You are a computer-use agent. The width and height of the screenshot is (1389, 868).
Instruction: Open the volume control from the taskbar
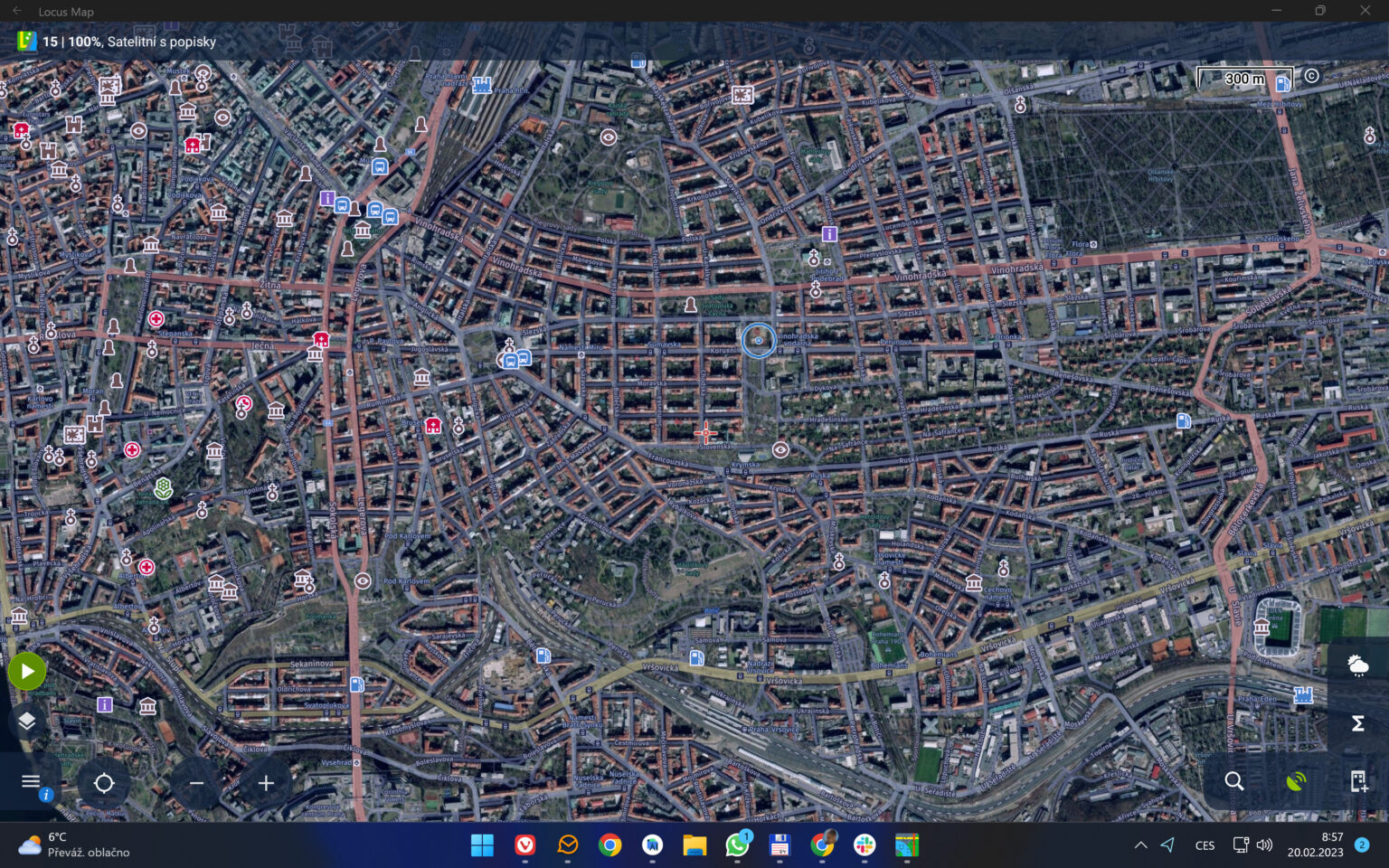pos(1264,845)
